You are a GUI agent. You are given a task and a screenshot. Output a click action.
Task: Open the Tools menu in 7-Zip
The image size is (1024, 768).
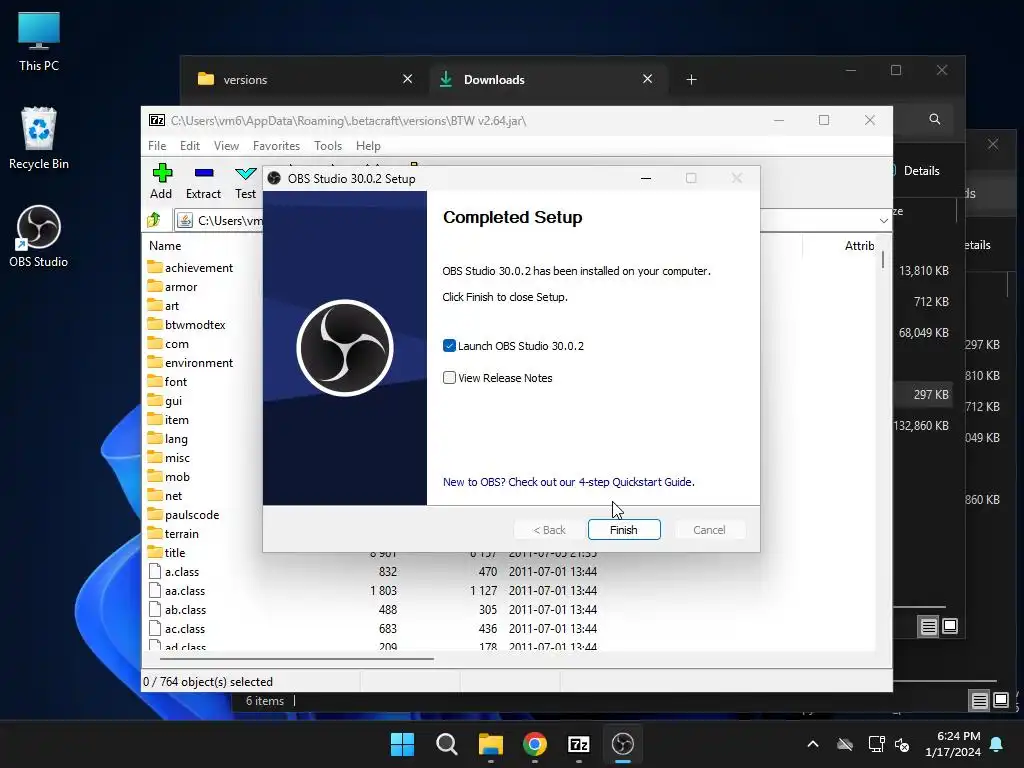pos(328,146)
